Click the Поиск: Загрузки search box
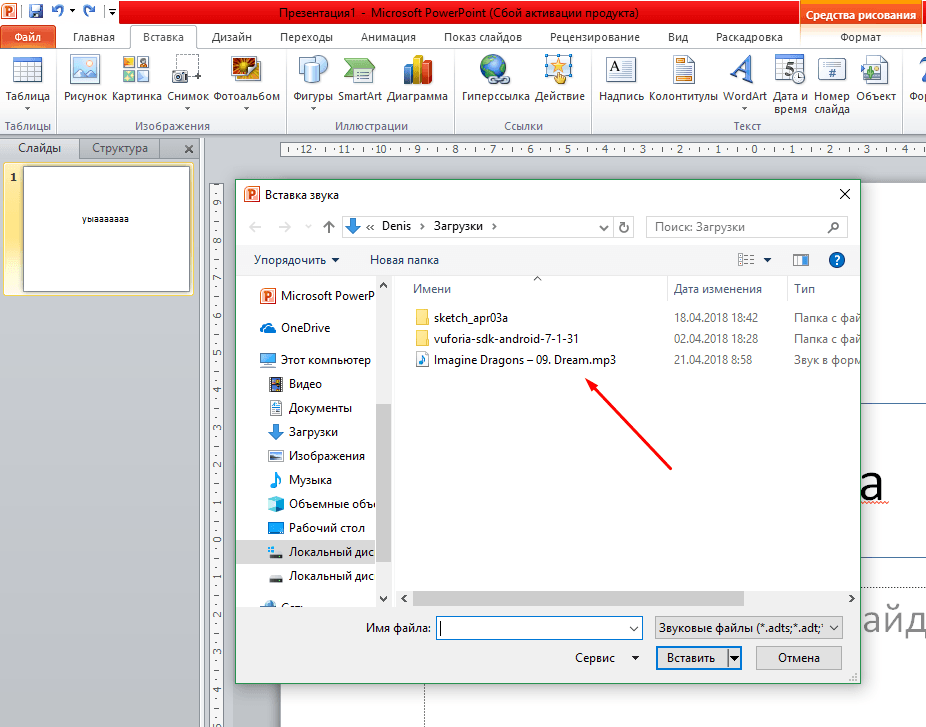This screenshot has height=727, width=926. point(746,227)
